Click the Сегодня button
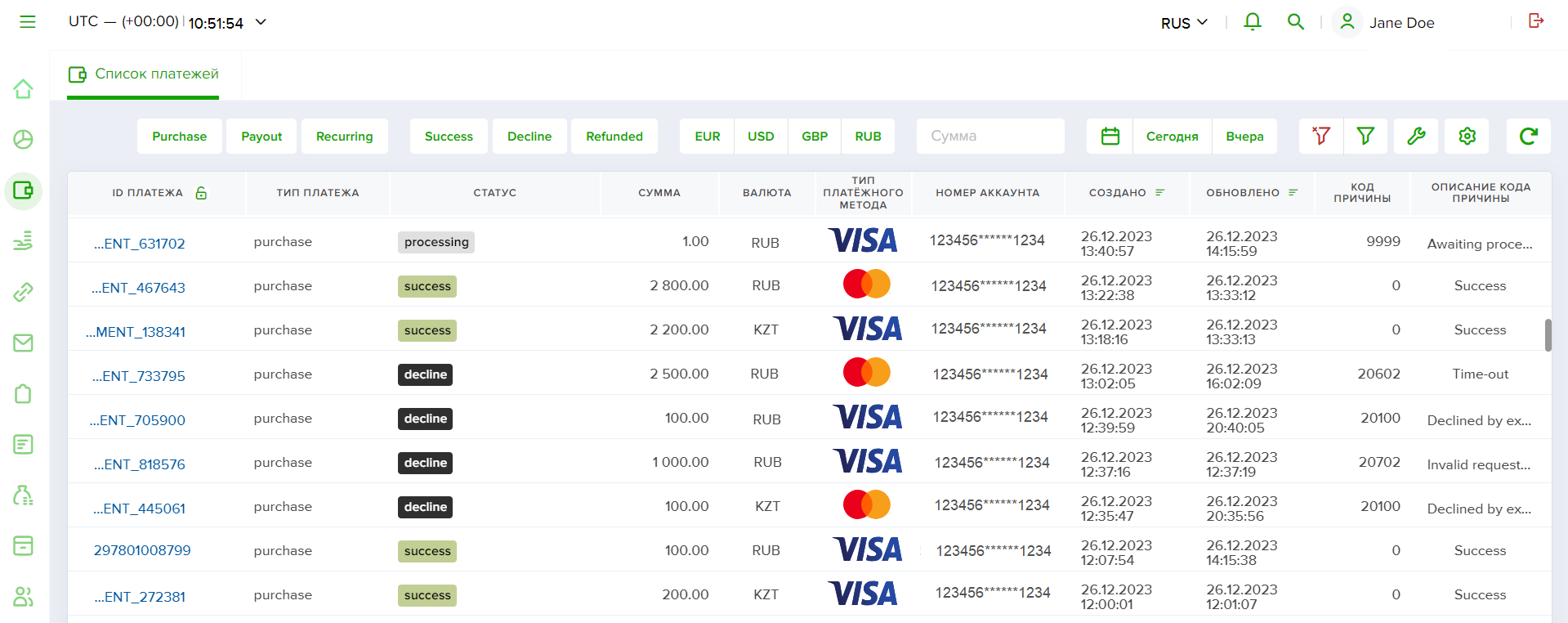Image resolution: width=1568 pixels, height=623 pixels. click(1172, 136)
